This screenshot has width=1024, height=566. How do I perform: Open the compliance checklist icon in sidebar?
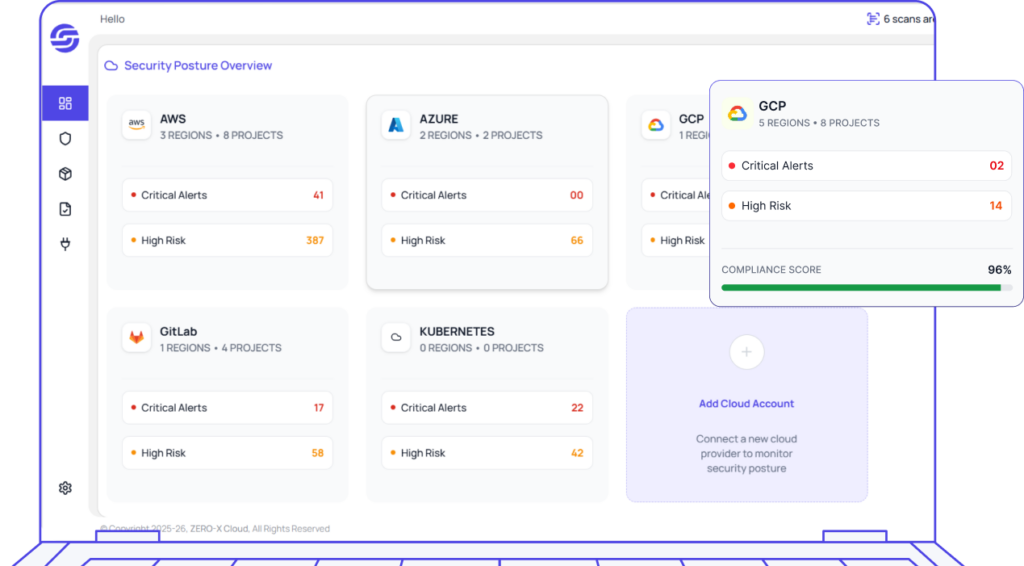[65, 209]
